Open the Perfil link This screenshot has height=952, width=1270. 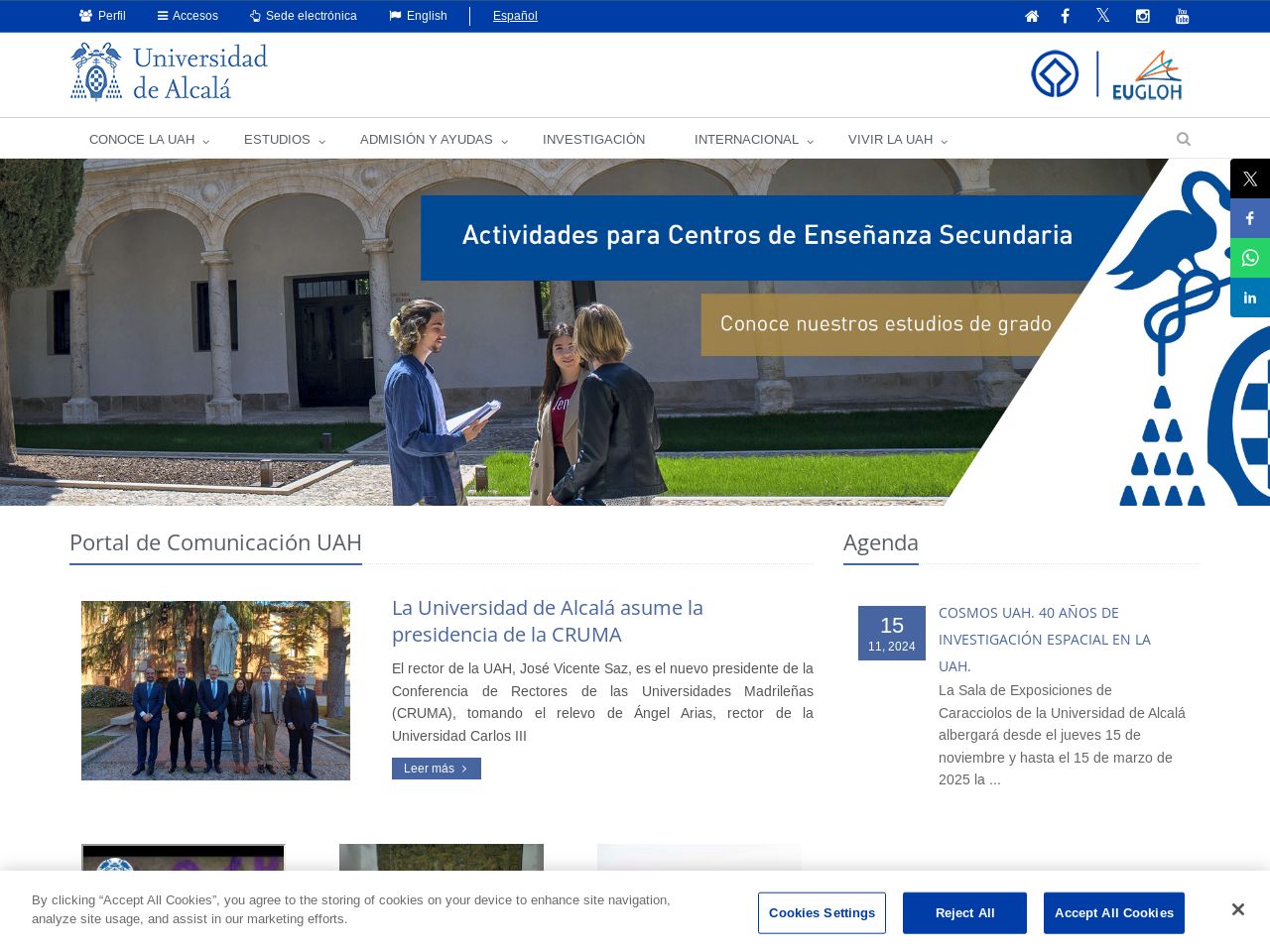tap(102, 16)
